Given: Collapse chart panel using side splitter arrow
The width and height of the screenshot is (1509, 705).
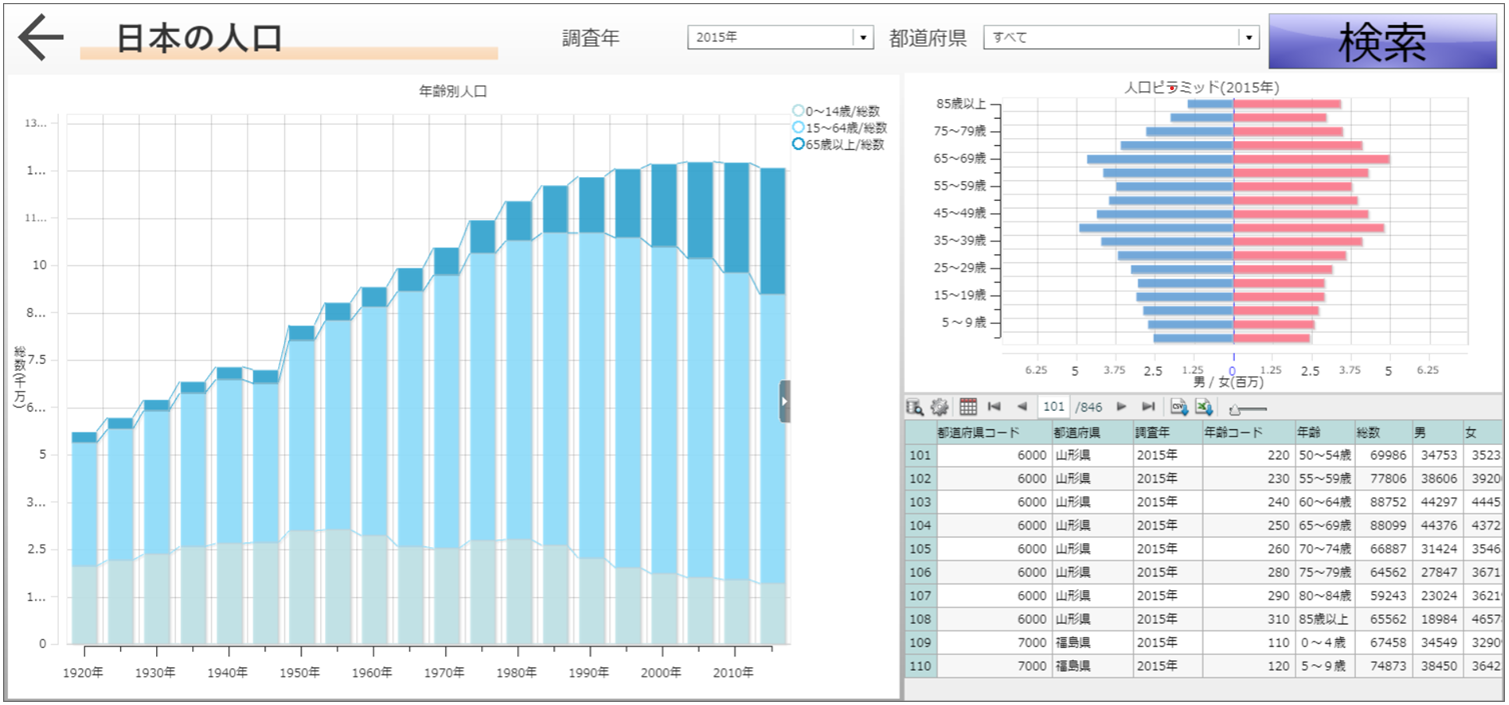Looking at the screenshot, I should coord(784,401).
